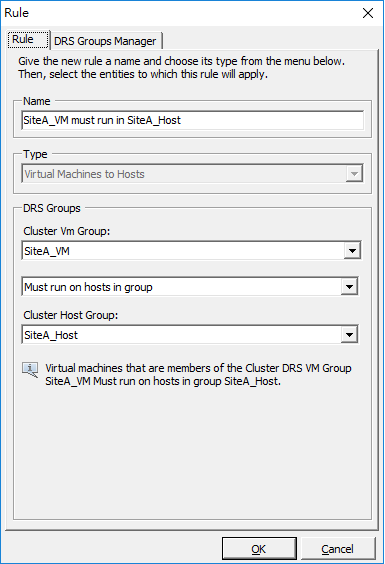The image size is (385, 564).
Task: Click the rule summary text about SiteA_VM
Action: [198, 374]
